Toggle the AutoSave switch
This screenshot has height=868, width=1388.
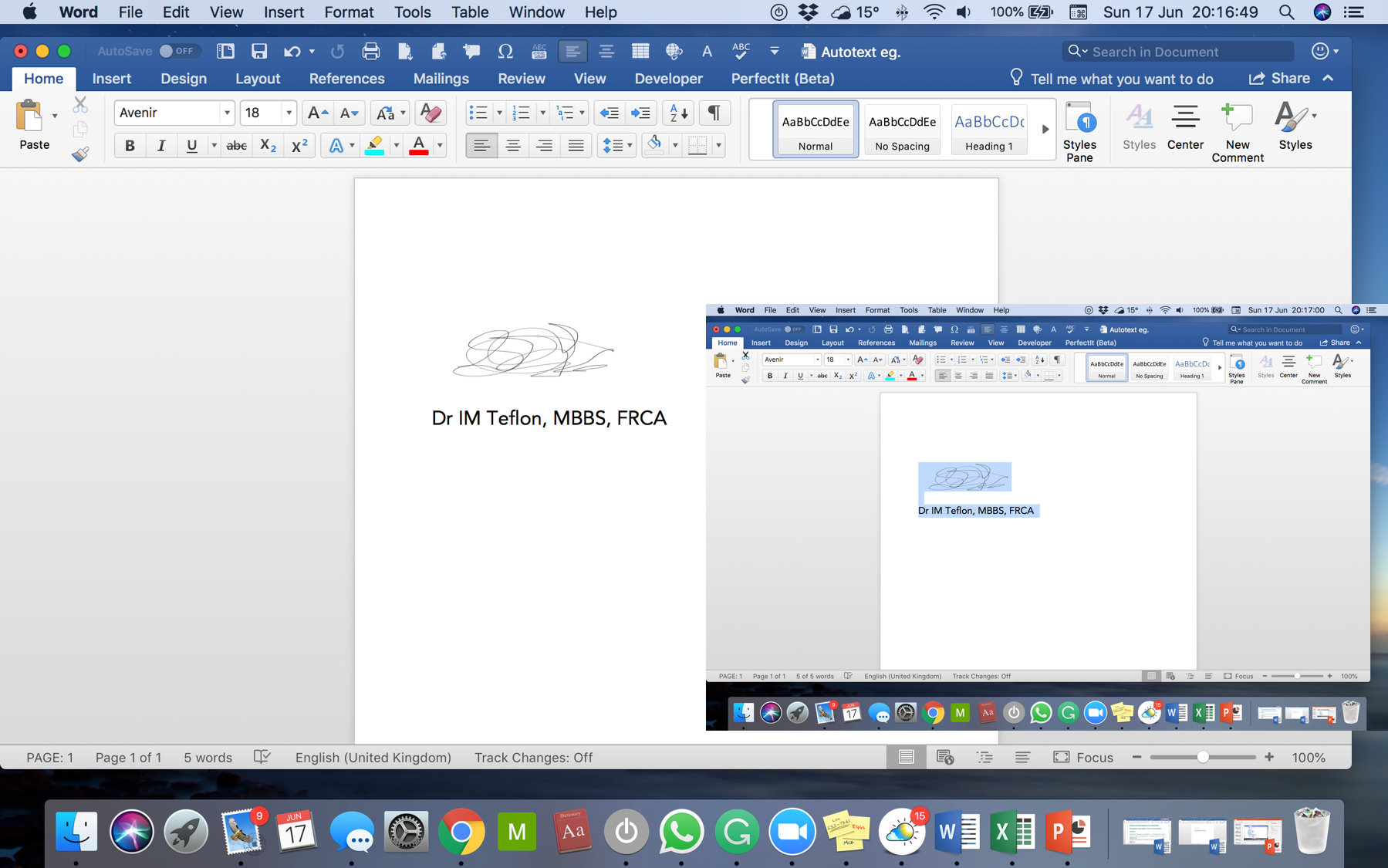click(177, 52)
